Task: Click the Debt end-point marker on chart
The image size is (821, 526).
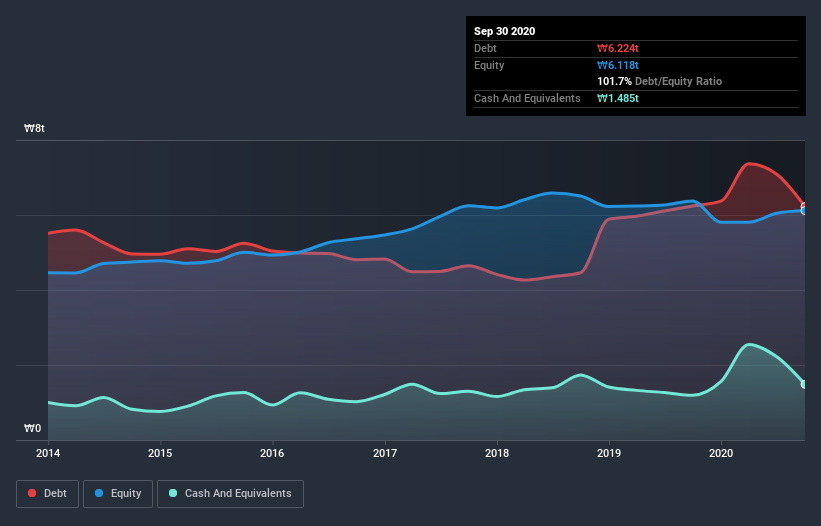Action: [804, 206]
